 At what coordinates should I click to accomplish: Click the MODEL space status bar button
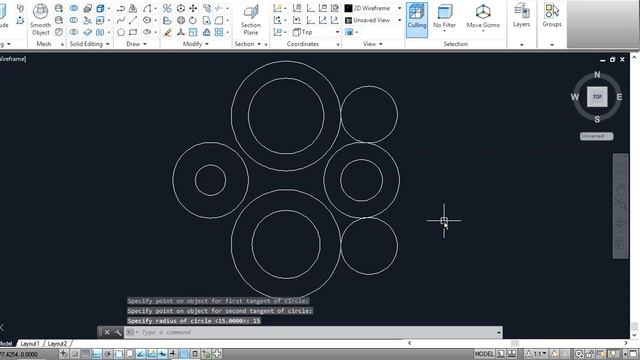click(x=484, y=354)
